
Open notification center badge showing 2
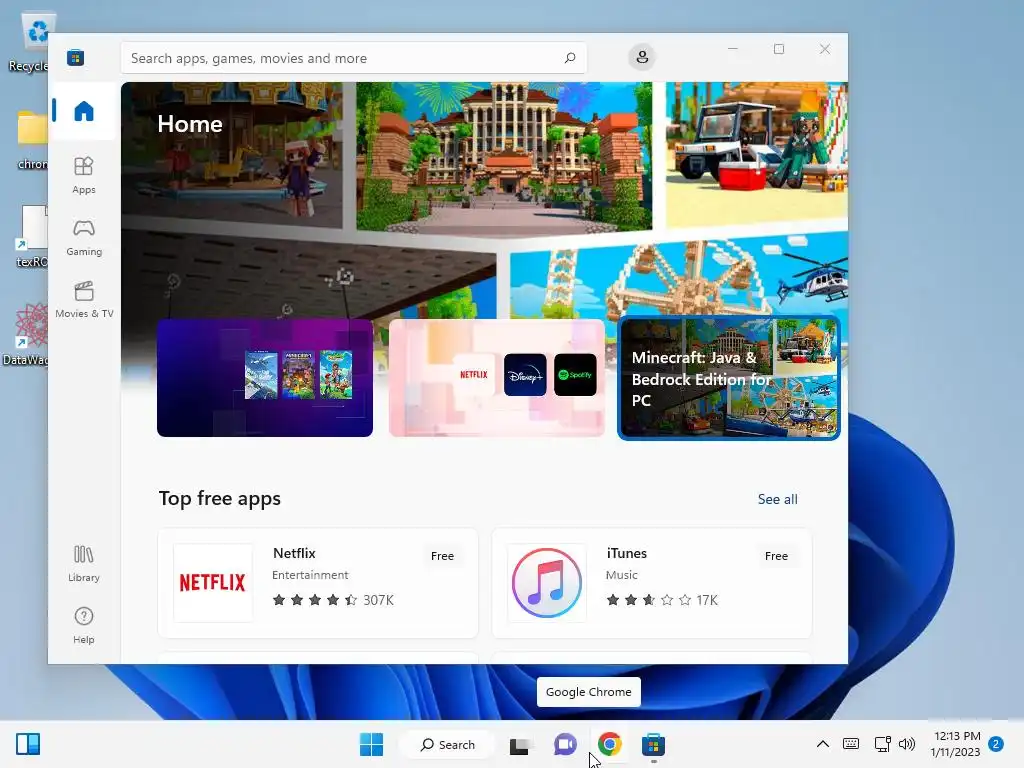(996, 744)
